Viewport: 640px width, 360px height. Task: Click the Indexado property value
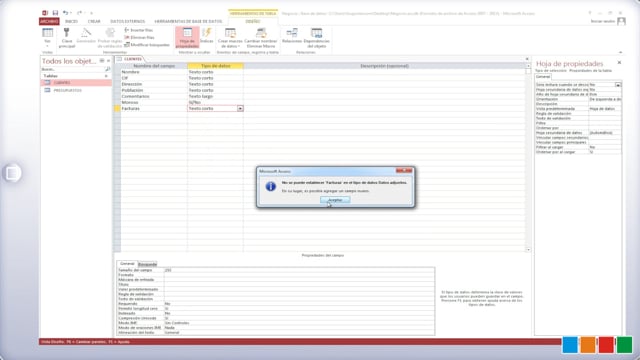coord(299,313)
